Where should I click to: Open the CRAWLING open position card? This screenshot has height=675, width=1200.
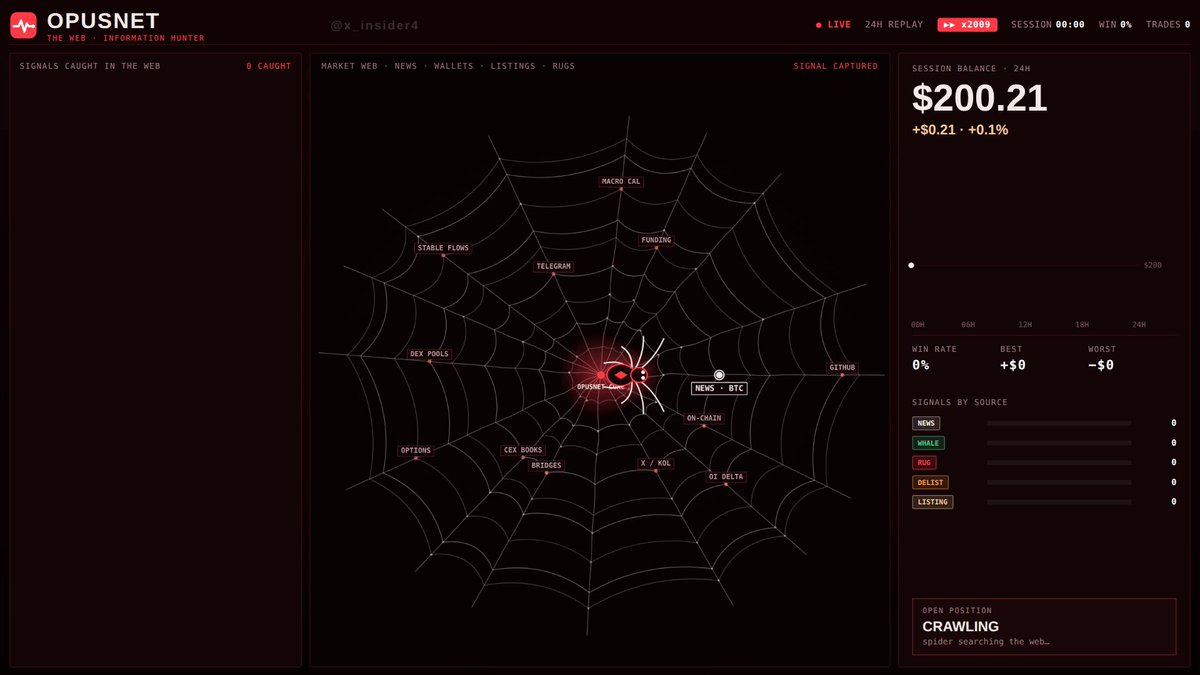click(1044, 627)
